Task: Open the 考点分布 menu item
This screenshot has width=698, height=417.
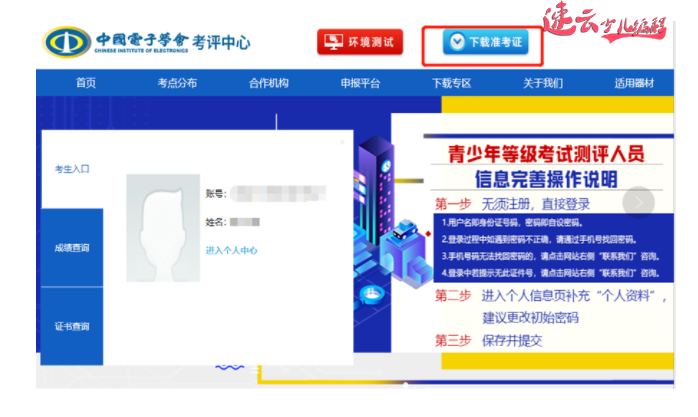Action: pos(177,84)
